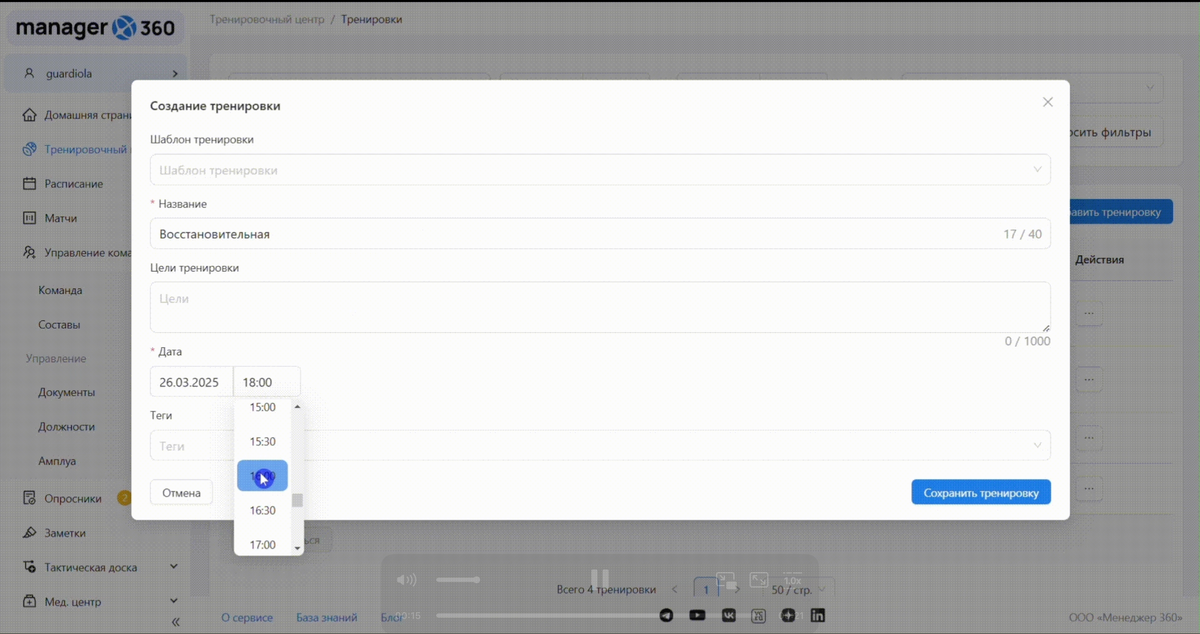Click the manager 360 logo
The image size is (1200, 634).
(95, 28)
